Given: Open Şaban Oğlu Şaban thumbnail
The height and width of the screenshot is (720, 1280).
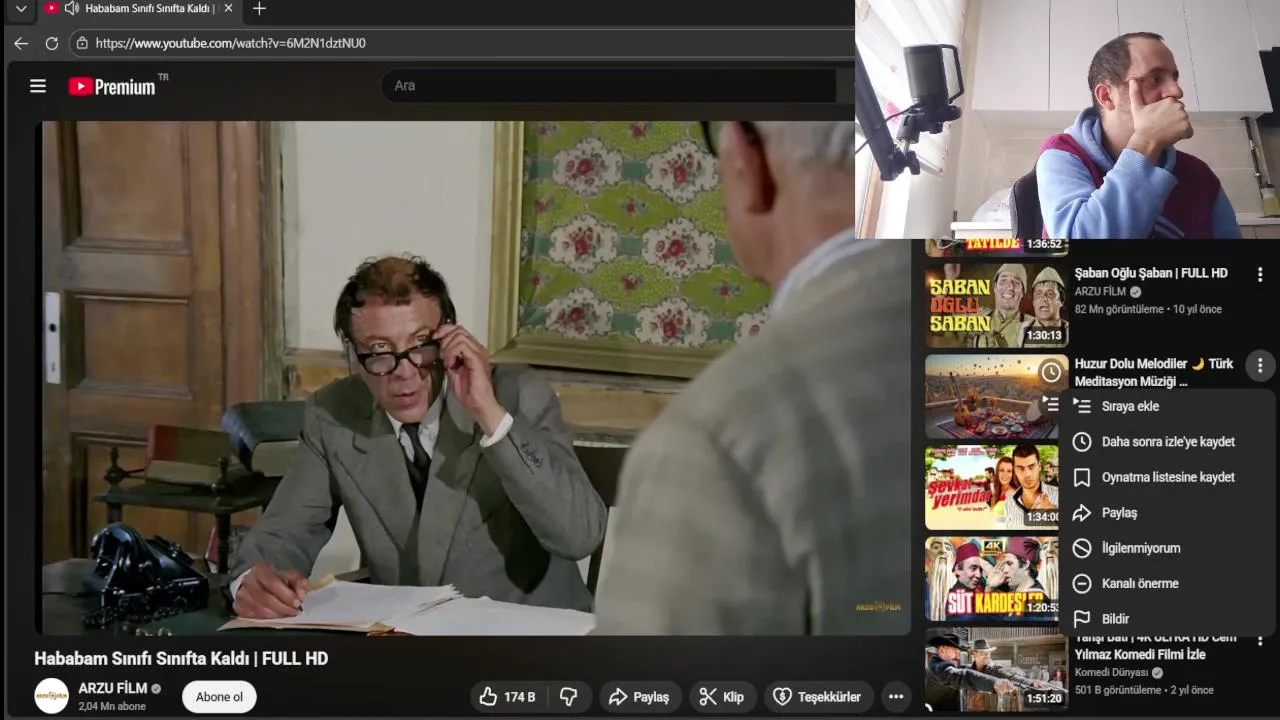Looking at the screenshot, I should (996, 305).
